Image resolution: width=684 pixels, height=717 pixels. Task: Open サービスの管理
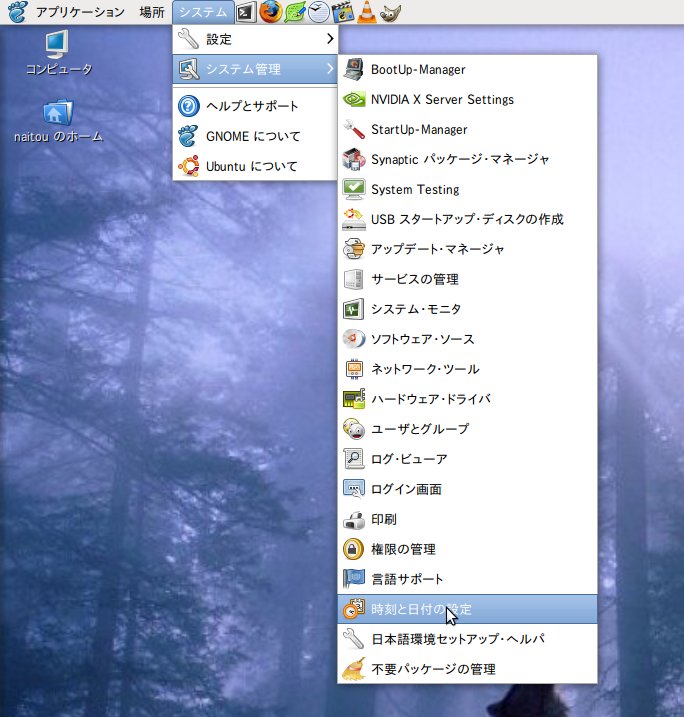(467, 279)
